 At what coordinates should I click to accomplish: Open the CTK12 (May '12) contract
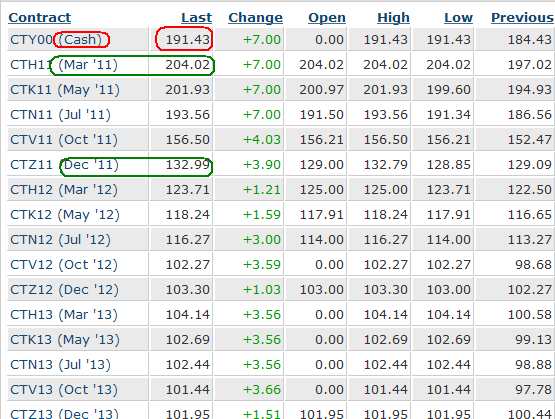click(65, 215)
